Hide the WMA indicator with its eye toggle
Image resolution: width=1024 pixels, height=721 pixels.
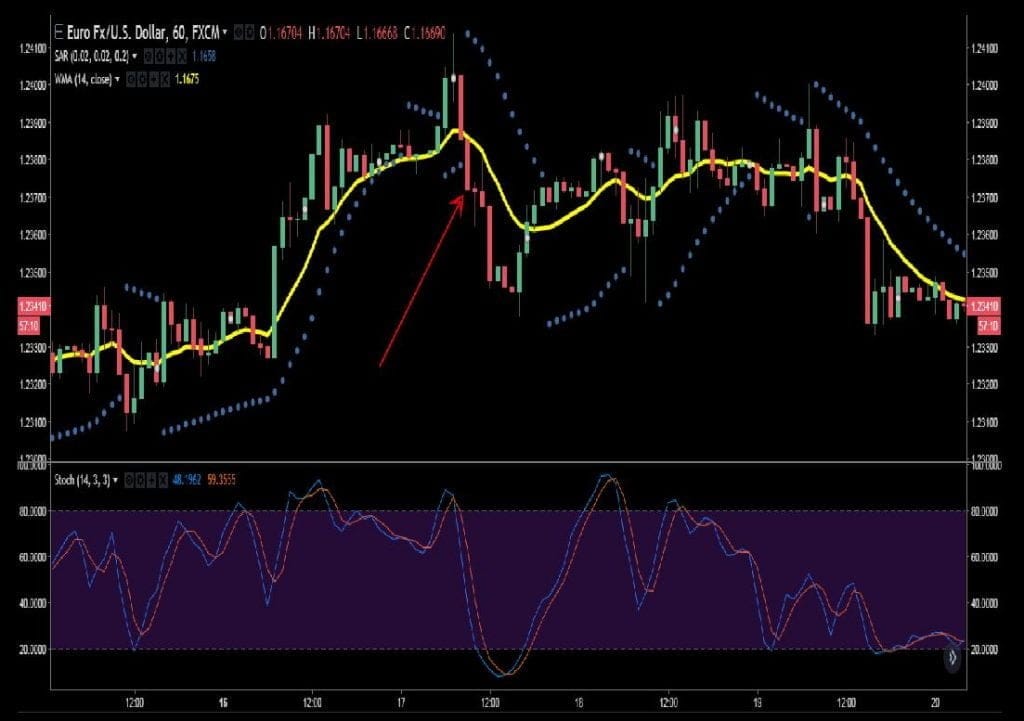(x=131, y=78)
